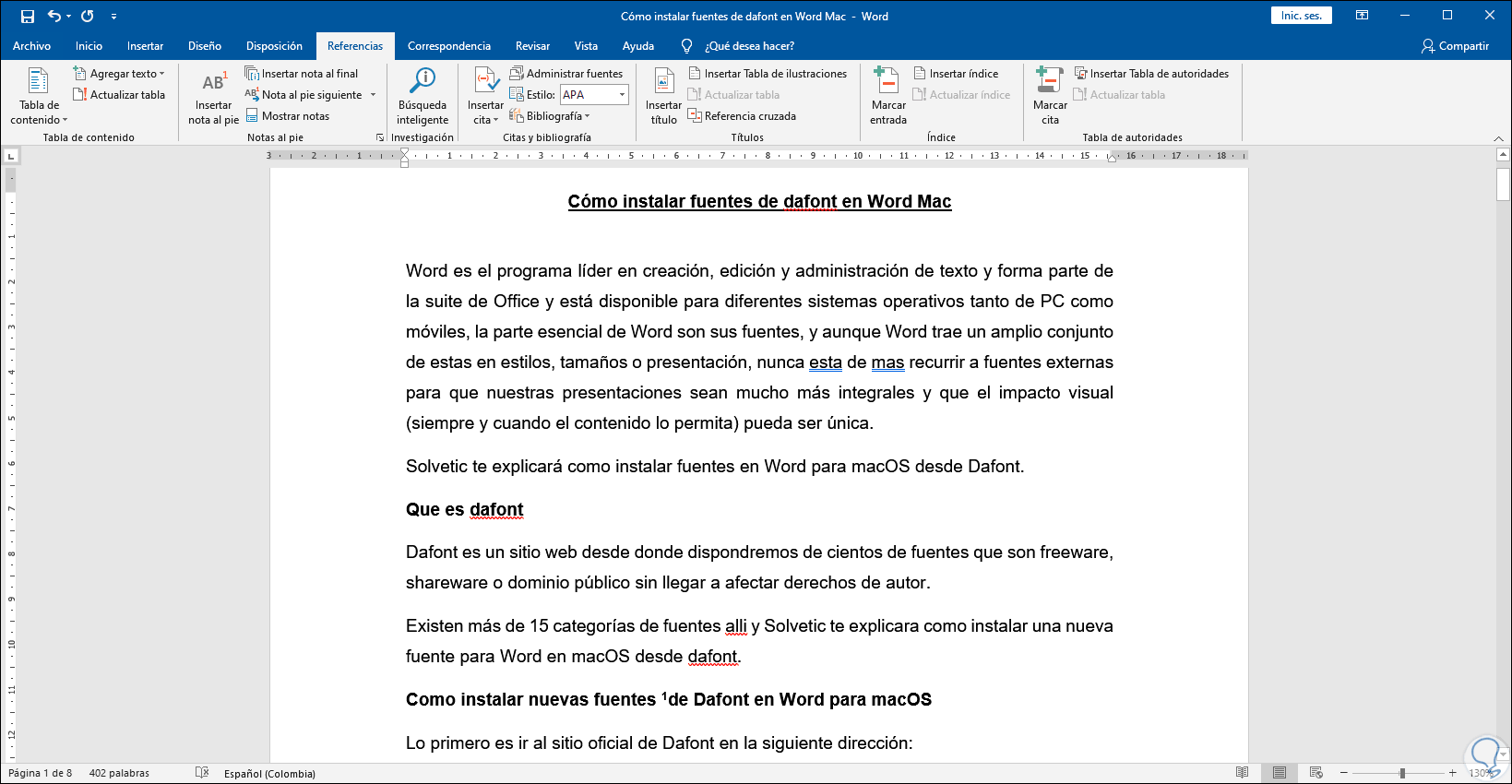This screenshot has width=1512, height=784.
Task: Switch to the Diseño tab
Action: (x=205, y=46)
